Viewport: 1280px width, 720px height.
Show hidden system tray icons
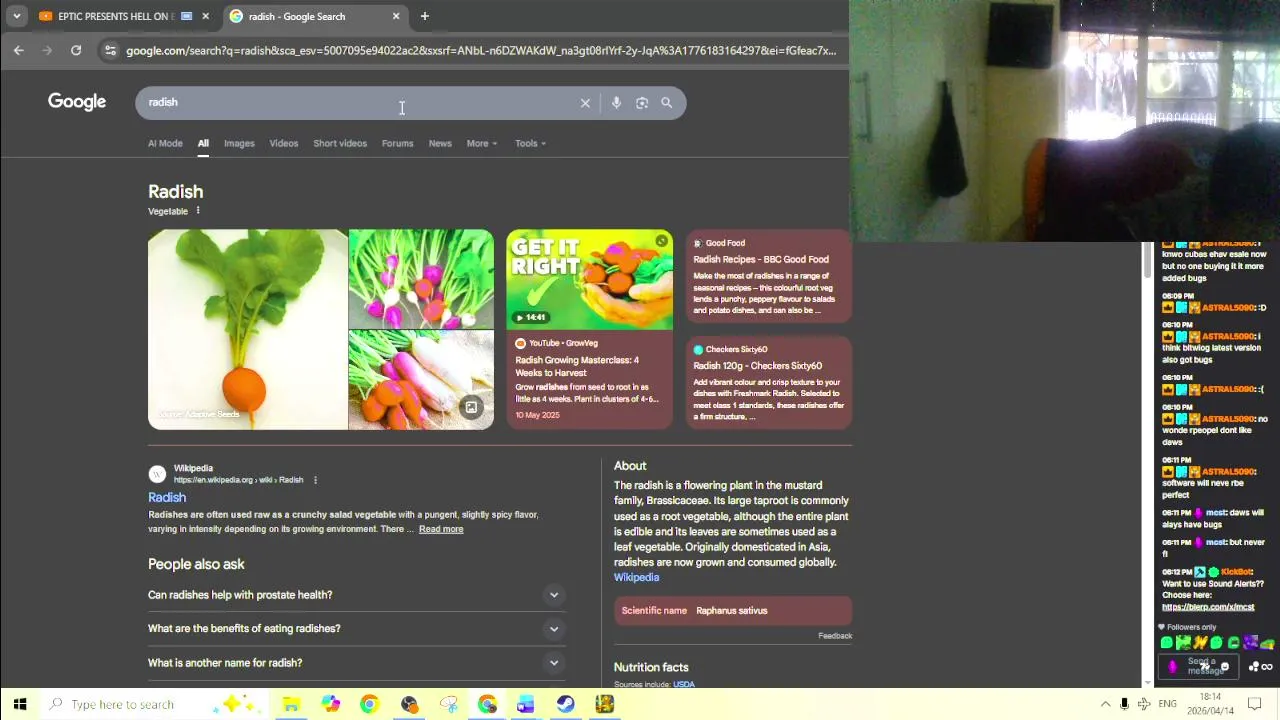[1105, 704]
